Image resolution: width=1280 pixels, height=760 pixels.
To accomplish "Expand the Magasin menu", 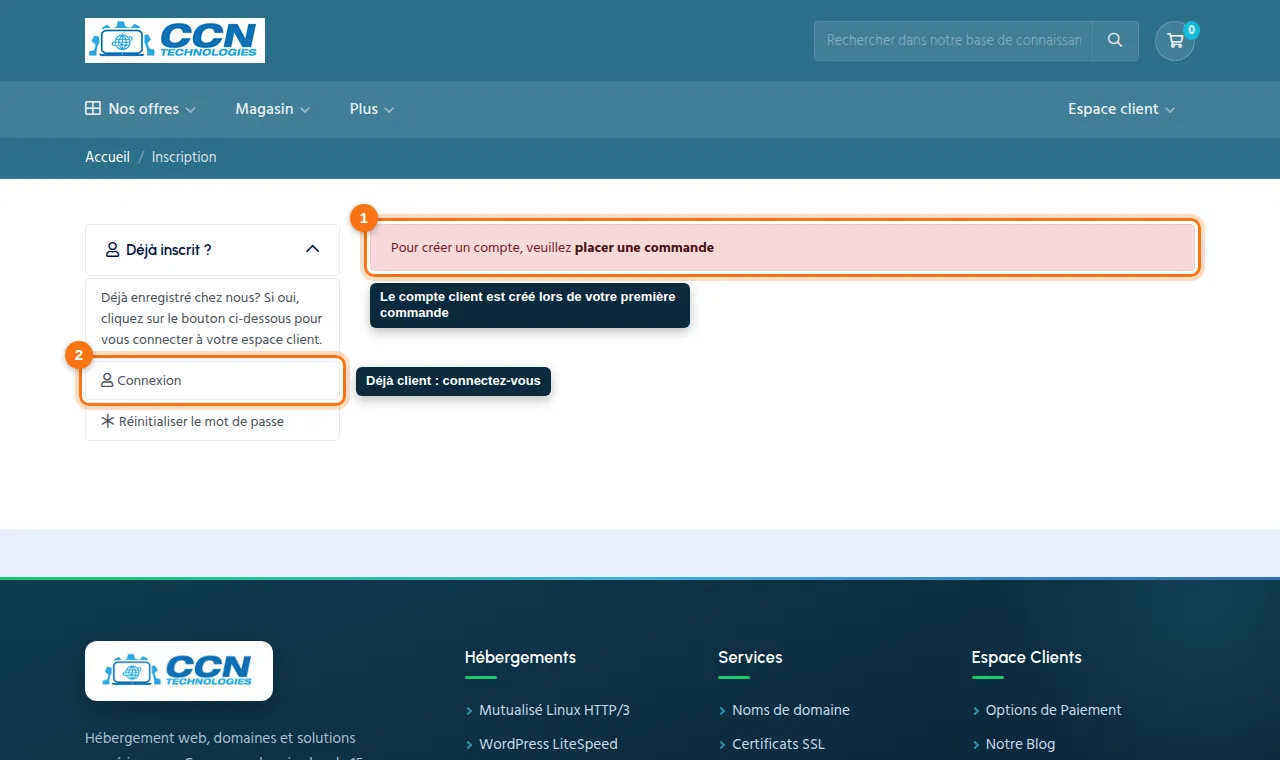I will pyautogui.click(x=273, y=109).
